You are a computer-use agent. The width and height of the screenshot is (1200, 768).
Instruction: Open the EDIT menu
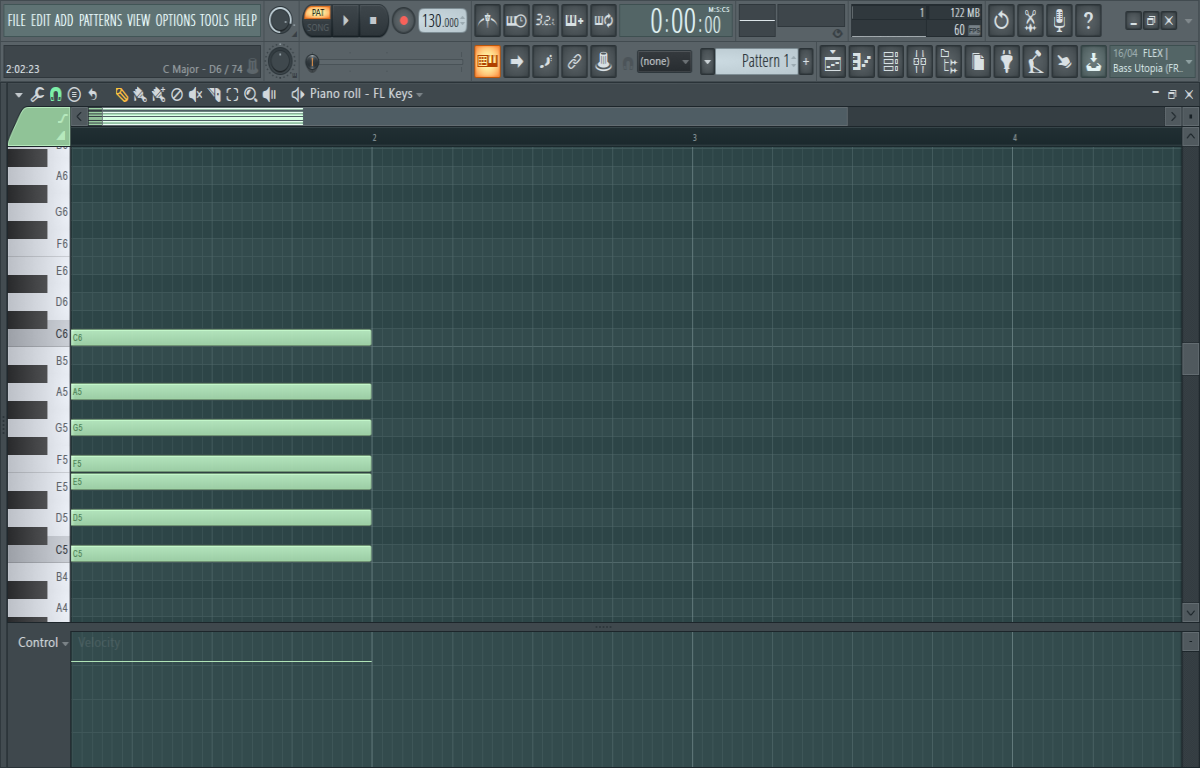(x=41, y=20)
